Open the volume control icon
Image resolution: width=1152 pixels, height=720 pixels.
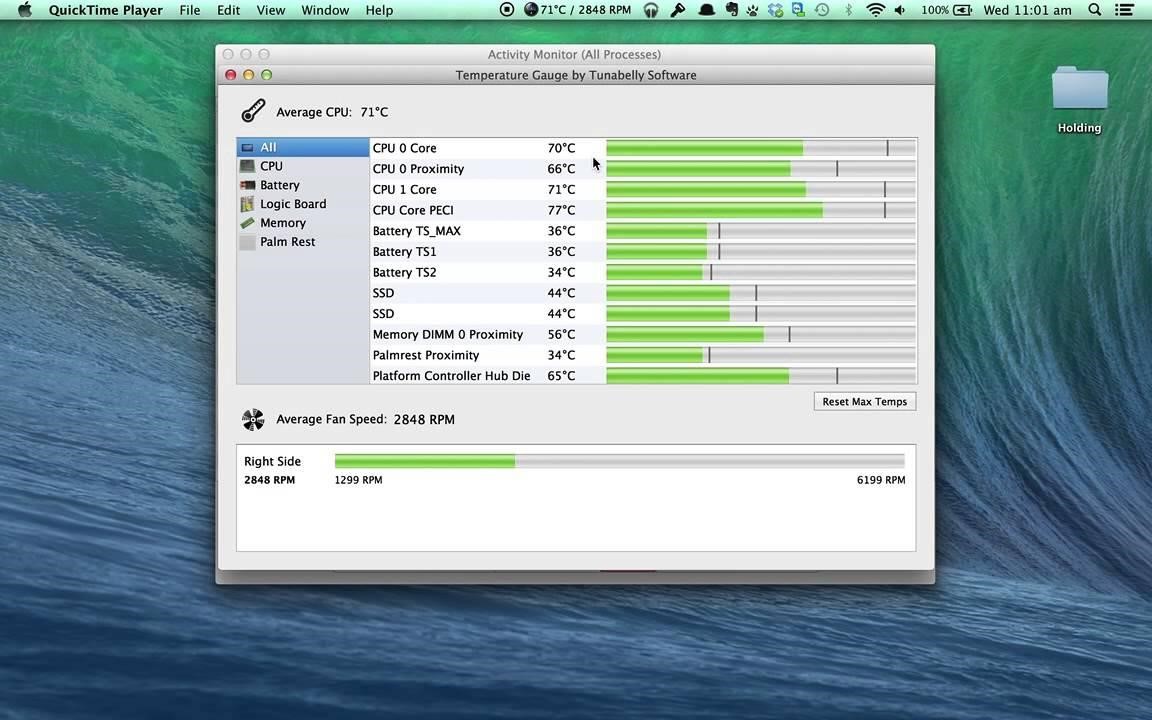(900, 10)
